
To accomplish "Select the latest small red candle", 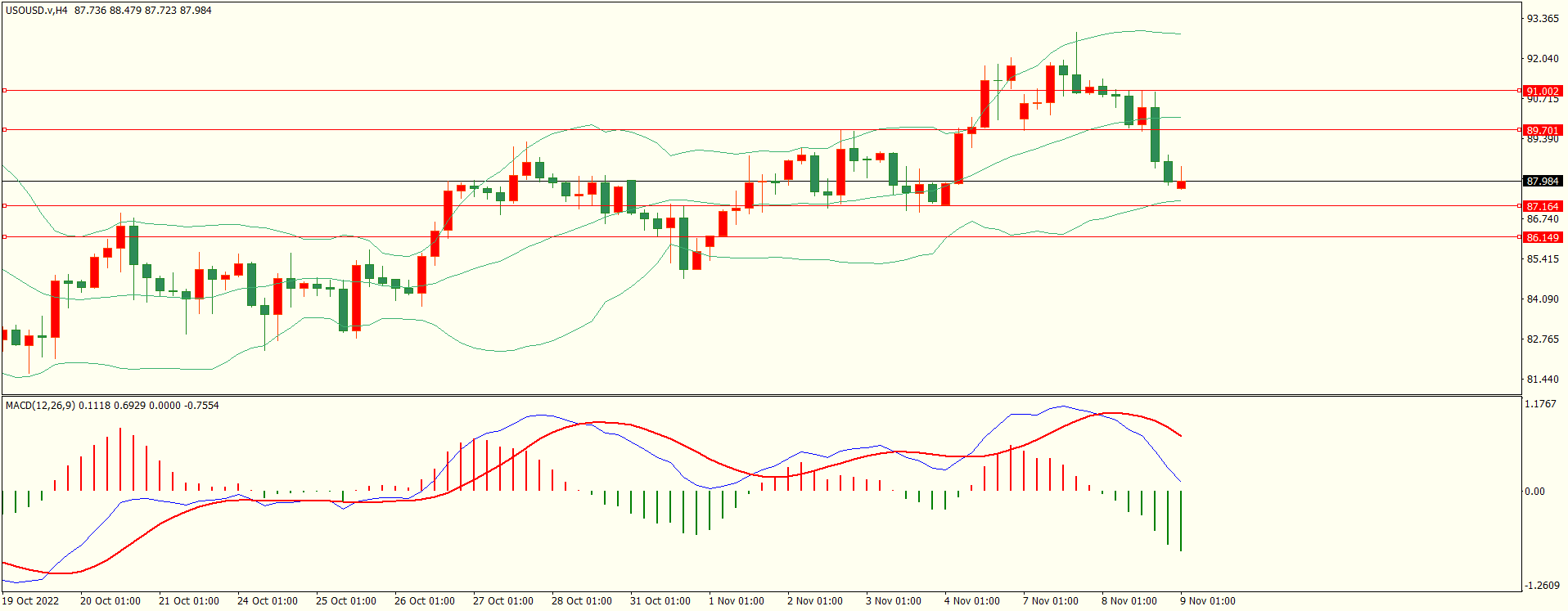I will (1181, 186).
